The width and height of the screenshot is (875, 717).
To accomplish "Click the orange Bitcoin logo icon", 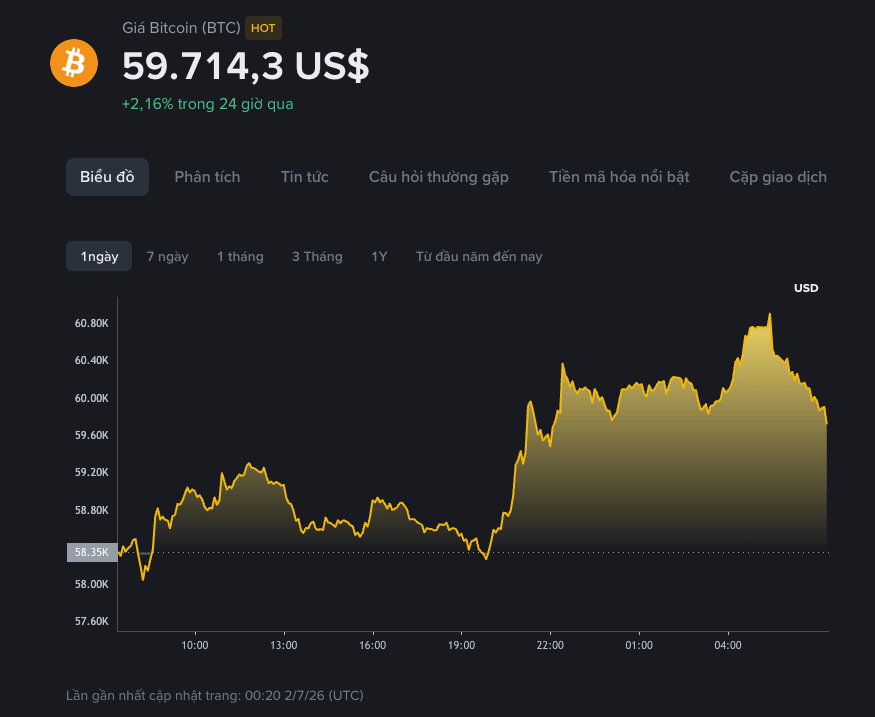I will point(74,63).
